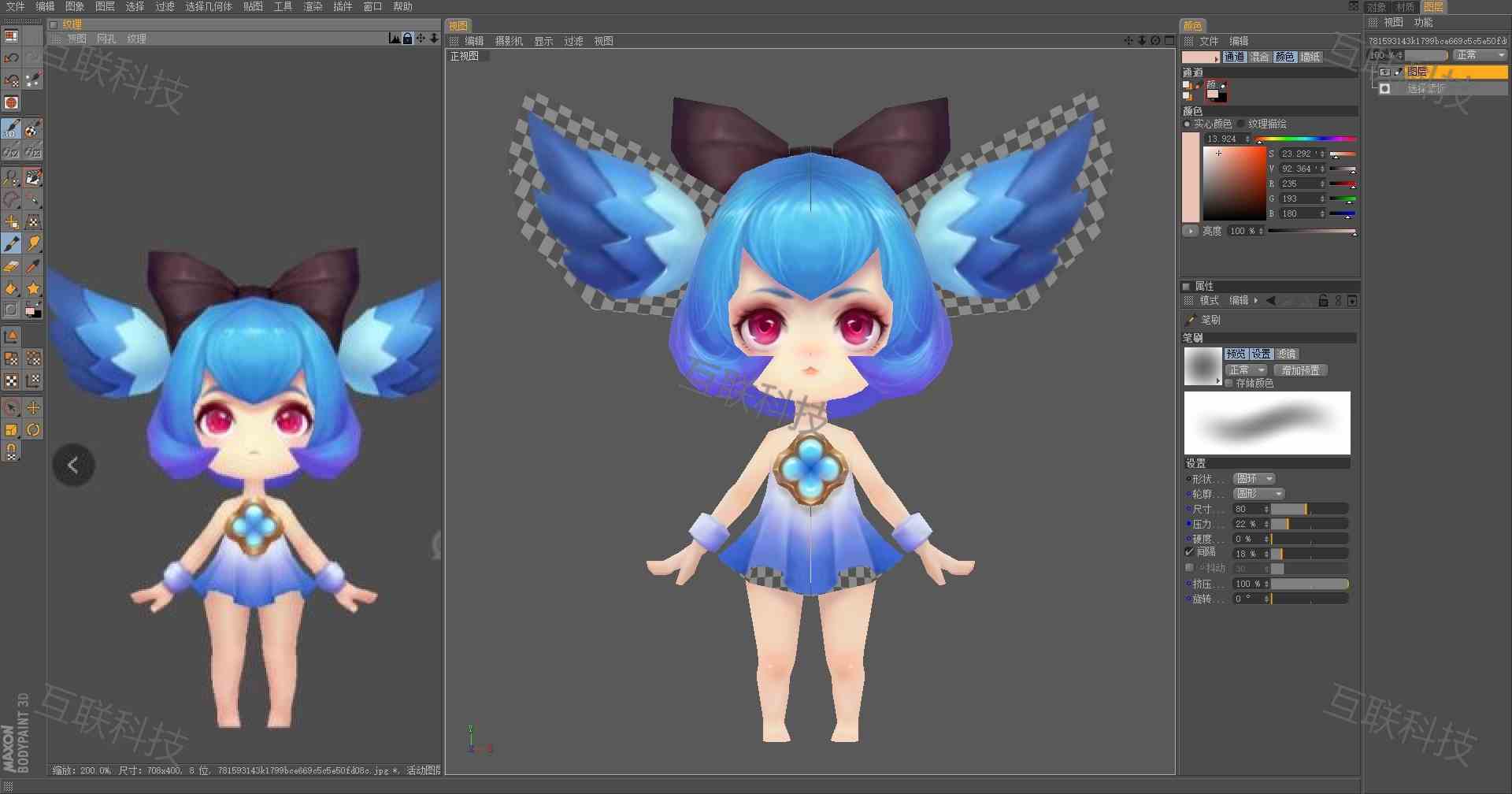Open the 选择几何体 menu
The height and width of the screenshot is (794, 1512).
209,6
